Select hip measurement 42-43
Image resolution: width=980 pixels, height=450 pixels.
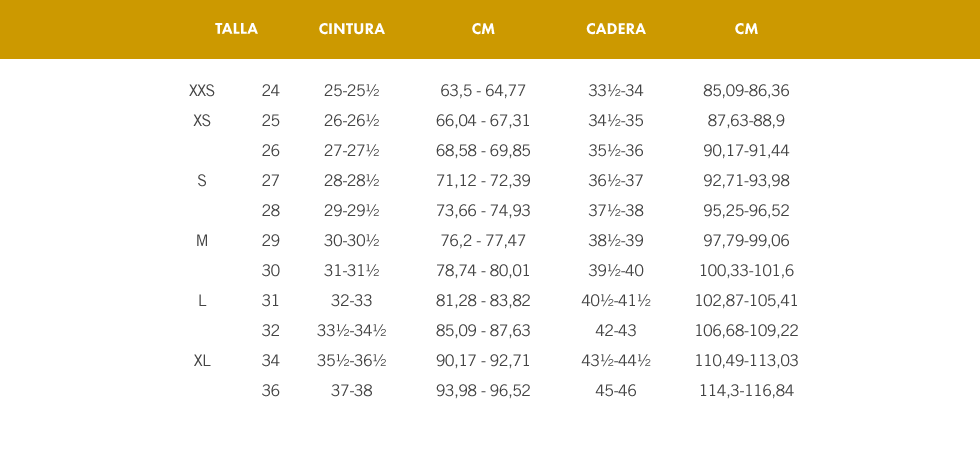point(616,331)
